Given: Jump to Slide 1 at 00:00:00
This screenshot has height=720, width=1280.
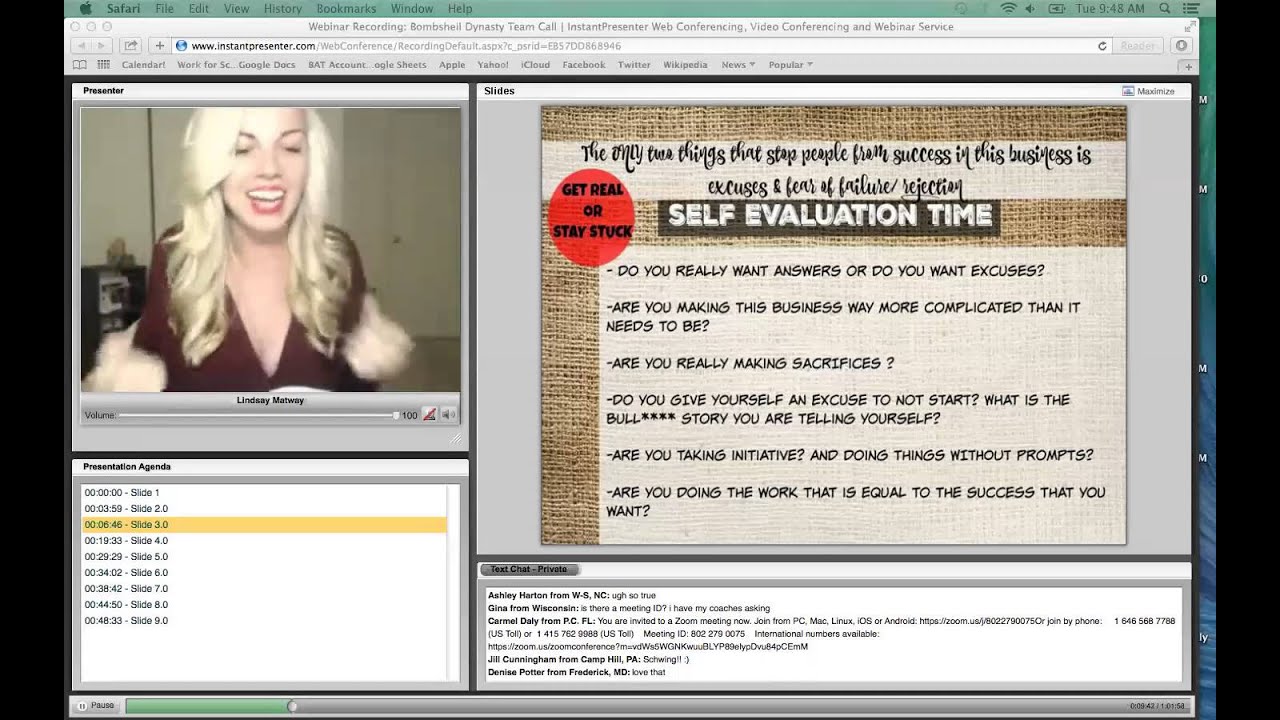Looking at the screenshot, I should [x=264, y=493].
